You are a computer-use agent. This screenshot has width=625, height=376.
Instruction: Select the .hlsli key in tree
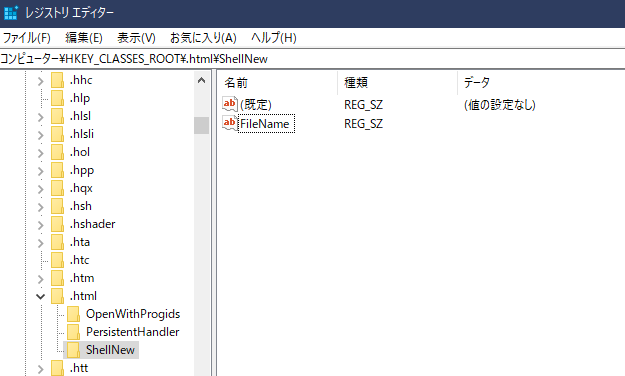pyautogui.click(x=82, y=134)
